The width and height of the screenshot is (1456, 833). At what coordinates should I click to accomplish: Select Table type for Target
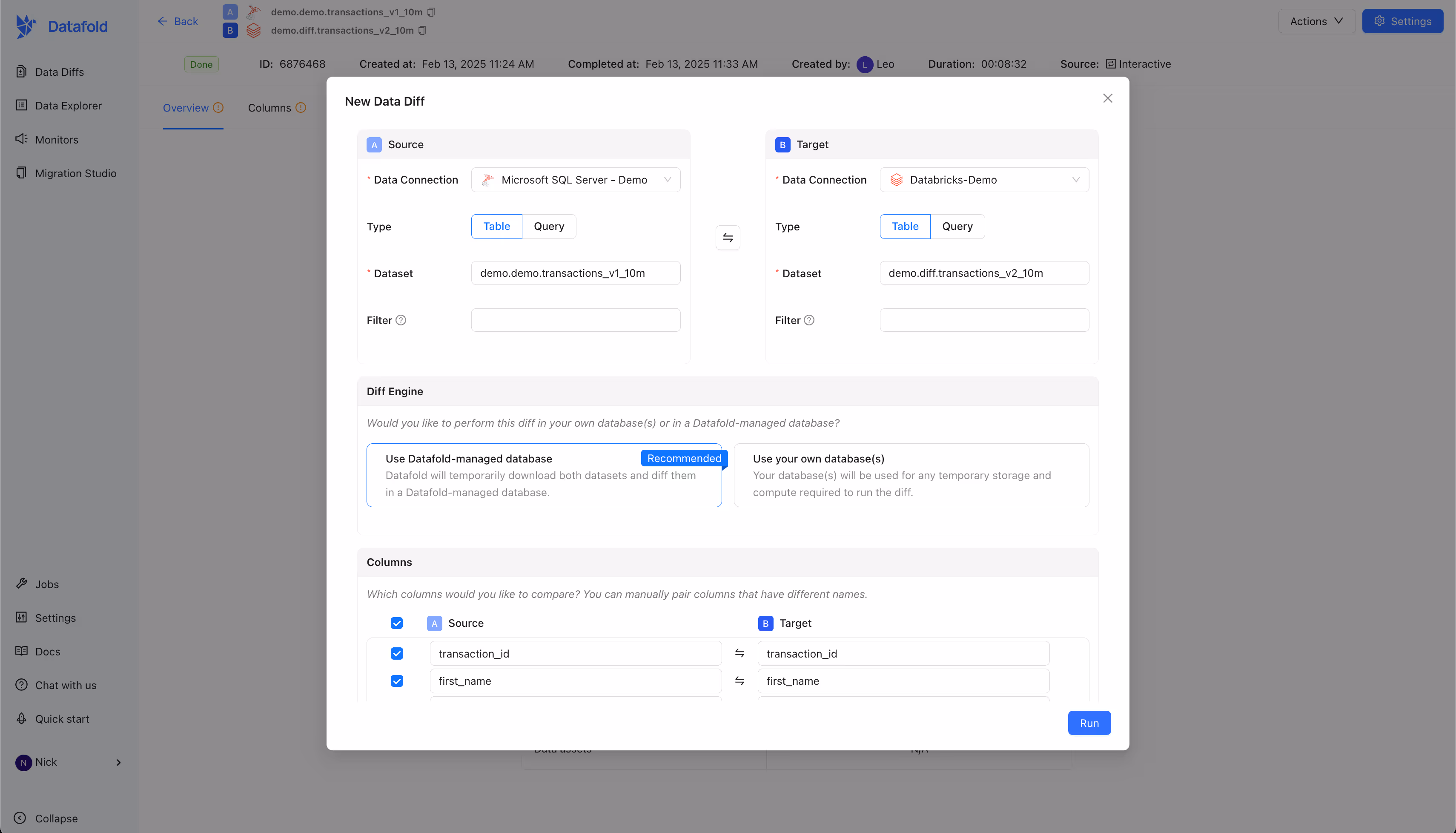point(905,227)
